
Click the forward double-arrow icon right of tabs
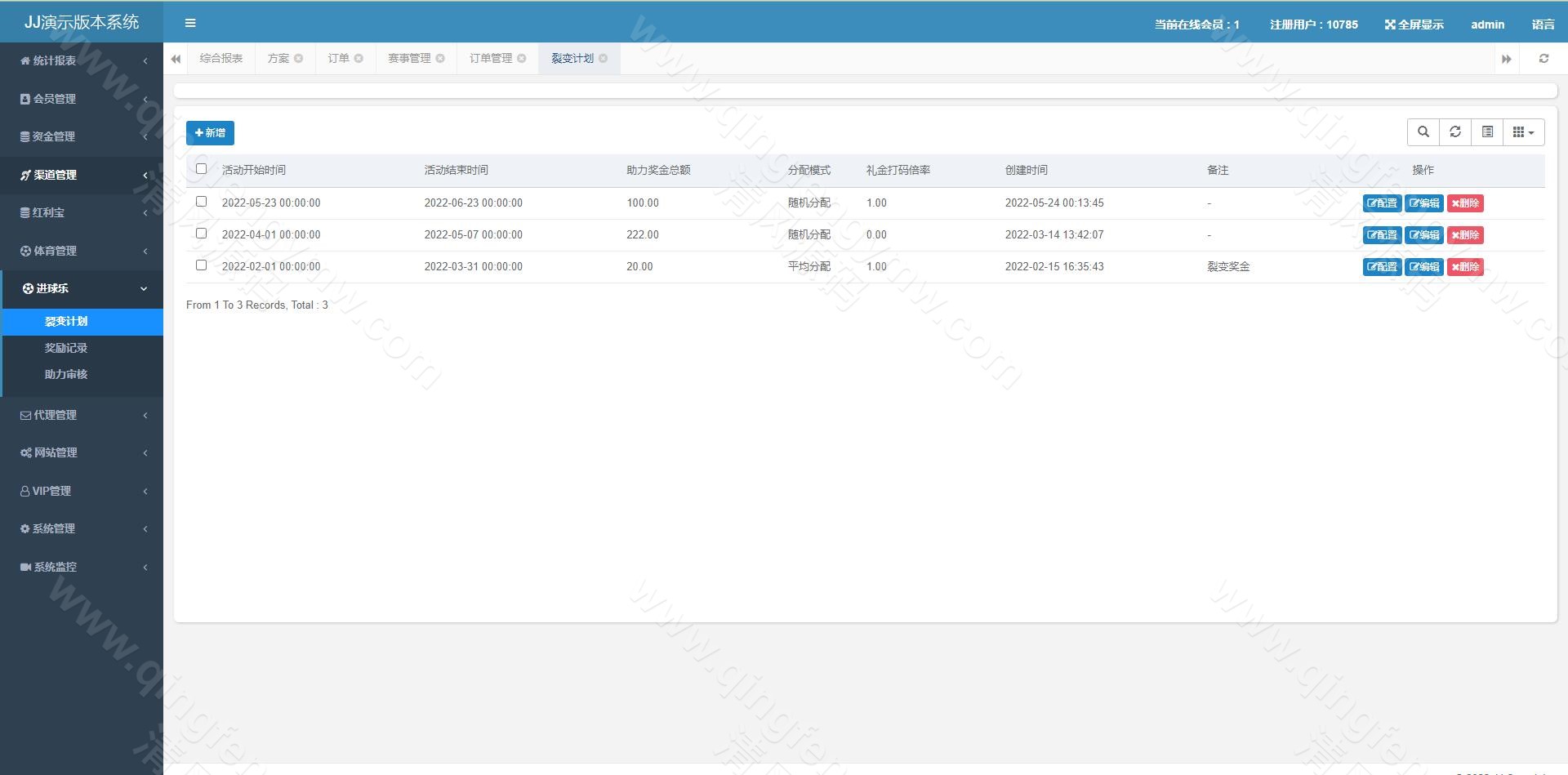tap(1507, 58)
